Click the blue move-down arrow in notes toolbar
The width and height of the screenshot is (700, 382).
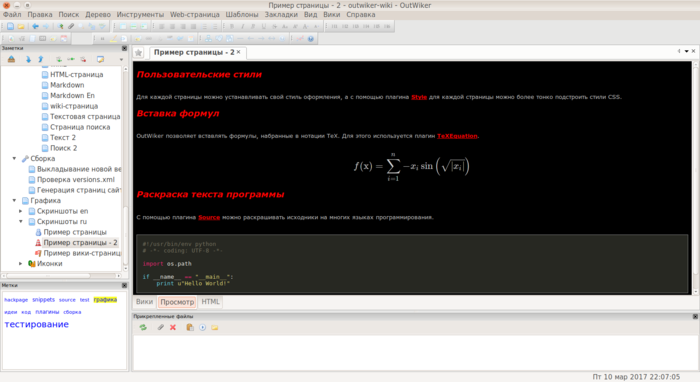tap(28, 59)
